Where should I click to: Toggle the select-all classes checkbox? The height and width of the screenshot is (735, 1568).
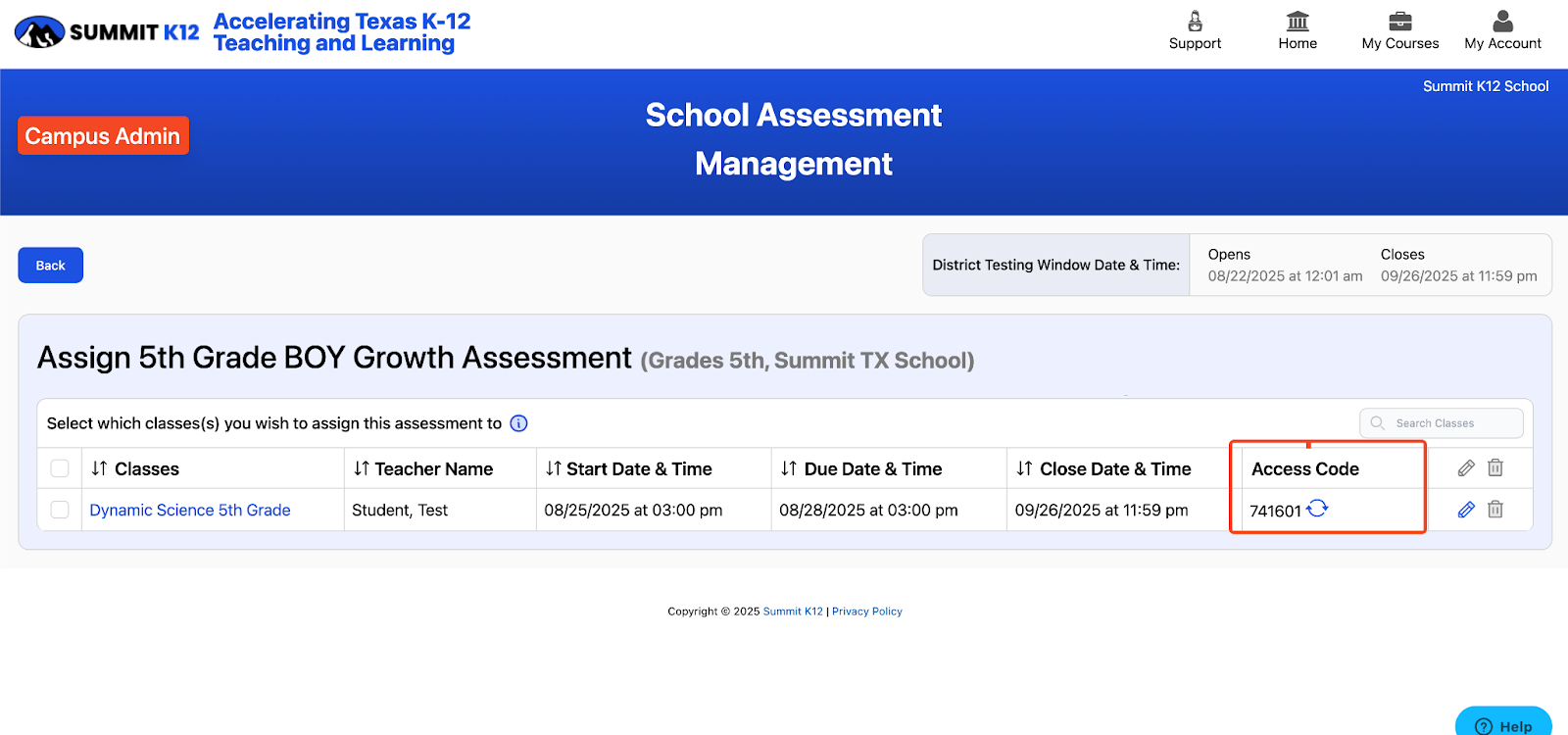pyautogui.click(x=60, y=468)
